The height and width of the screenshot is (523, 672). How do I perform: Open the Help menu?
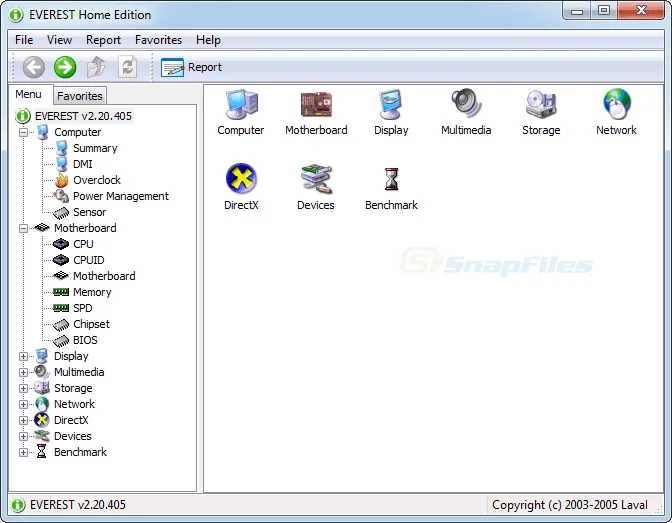point(208,40)
